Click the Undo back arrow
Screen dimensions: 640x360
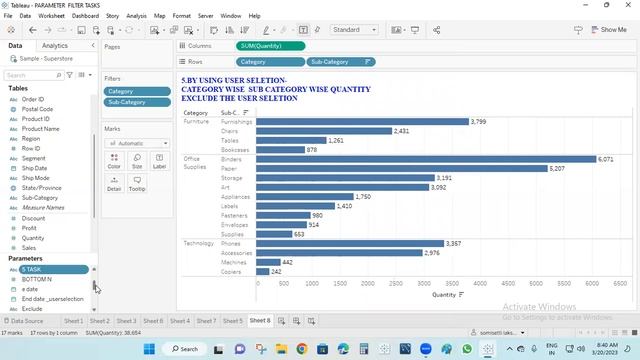coord(33,30)
